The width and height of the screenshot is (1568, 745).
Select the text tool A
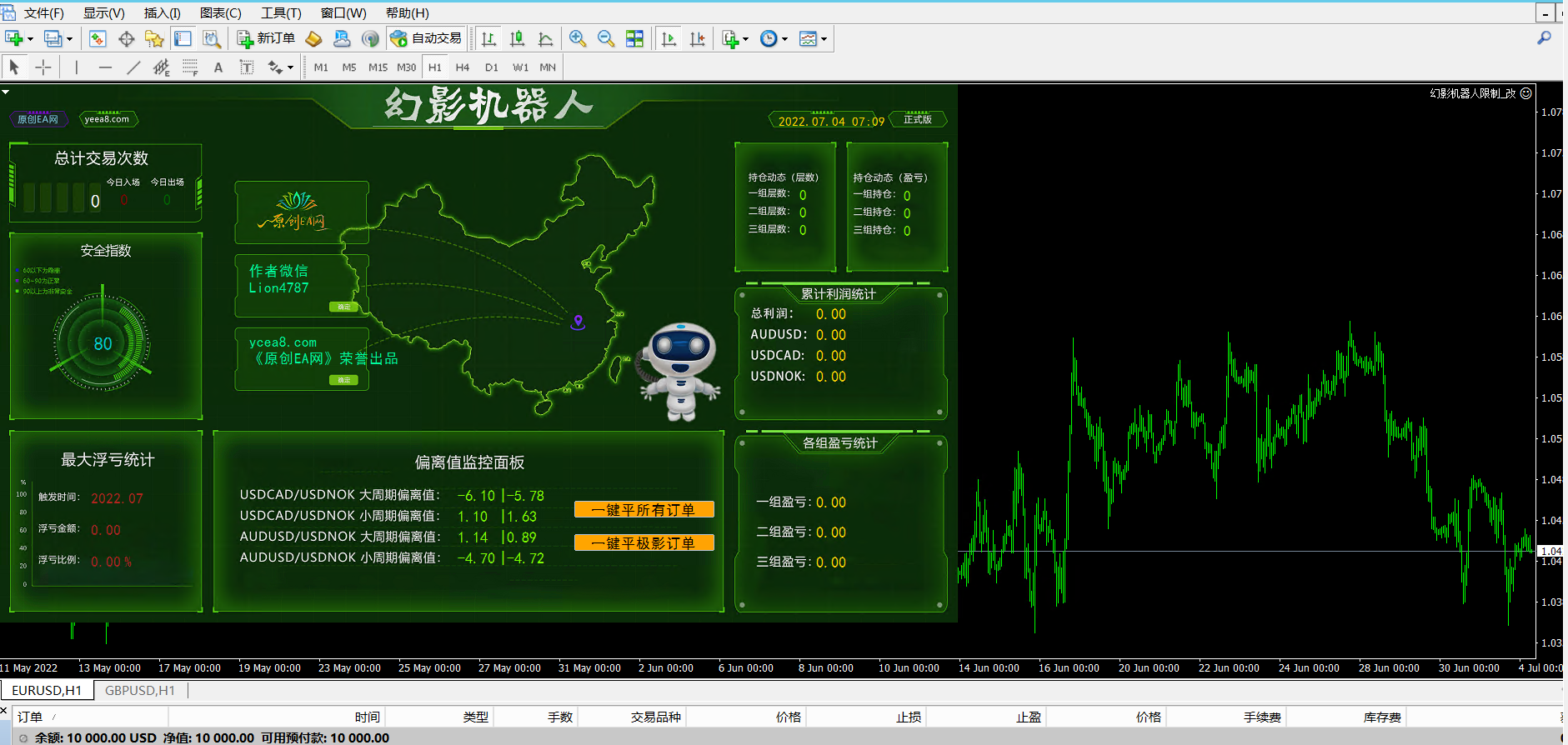[218, 67]
